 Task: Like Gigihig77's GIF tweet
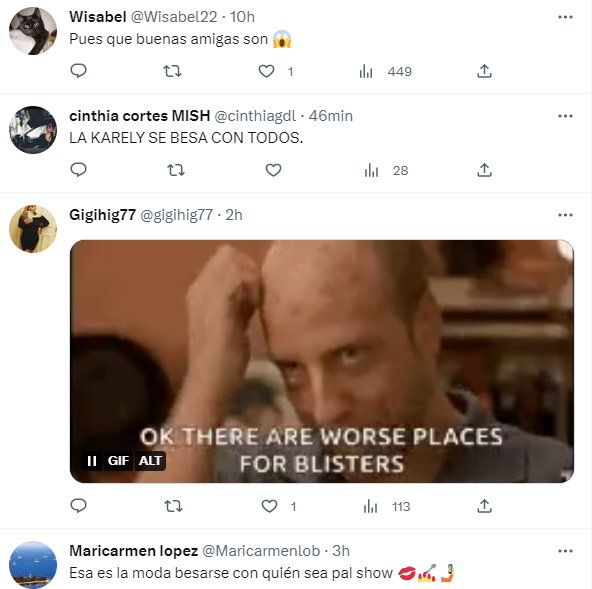(269, 506)
